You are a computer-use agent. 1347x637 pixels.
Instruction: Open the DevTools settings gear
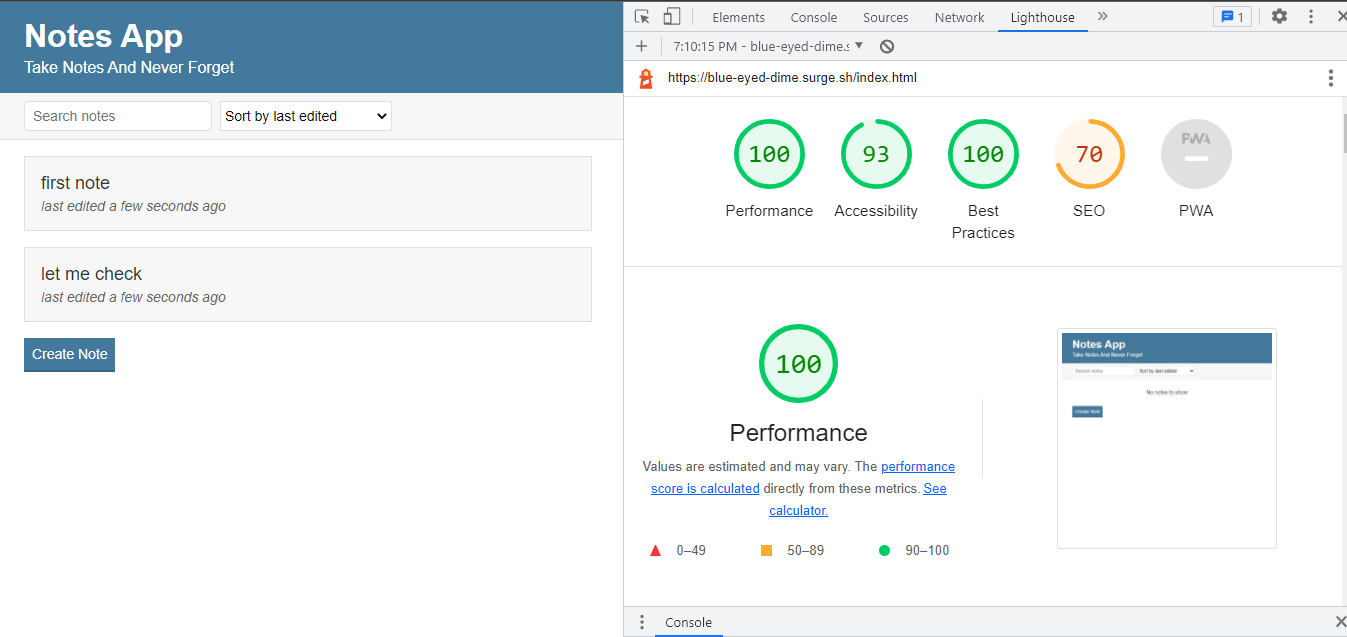[x=1279, y=17]
